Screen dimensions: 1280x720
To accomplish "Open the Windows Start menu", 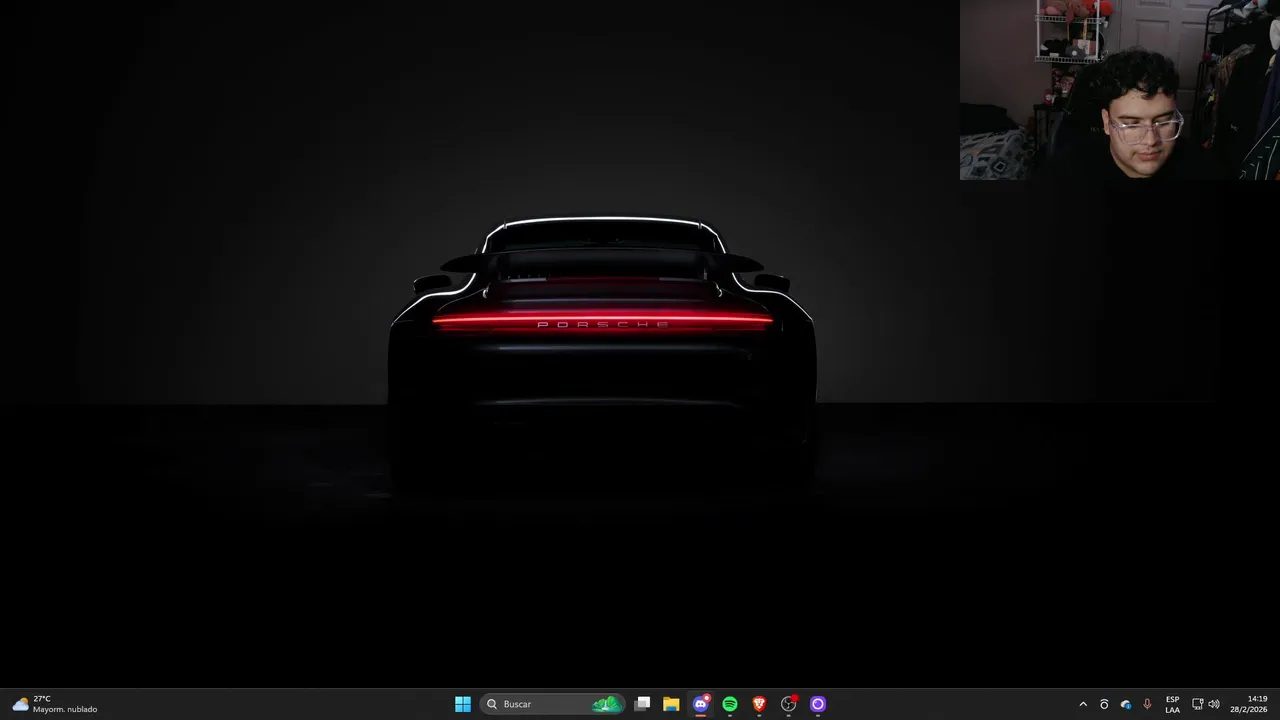I will [x=463, y=704].
